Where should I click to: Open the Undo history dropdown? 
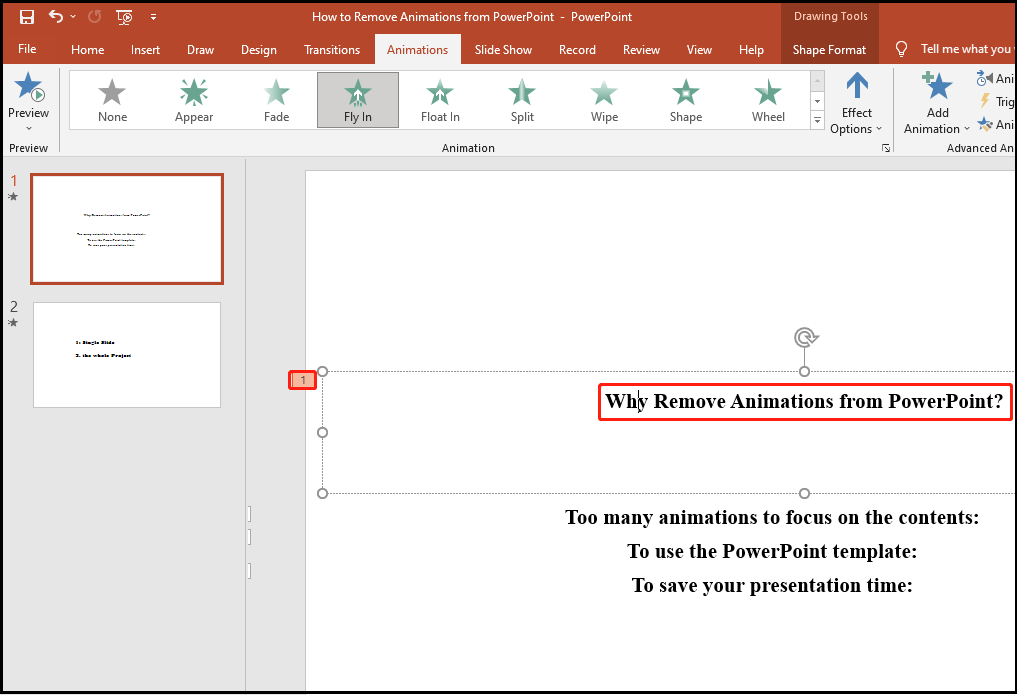[73, 17]
